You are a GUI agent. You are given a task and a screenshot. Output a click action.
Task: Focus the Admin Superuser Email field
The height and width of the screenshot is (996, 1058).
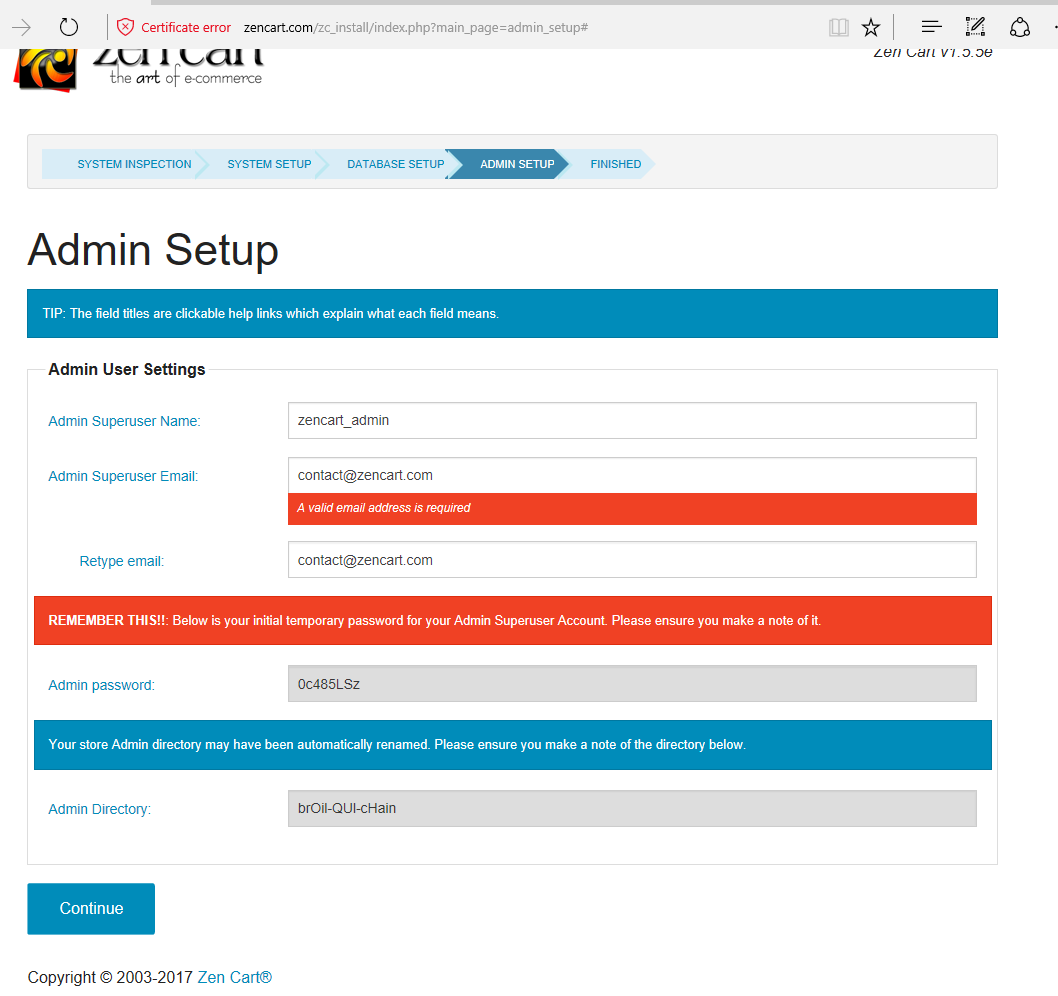(632, 476)
